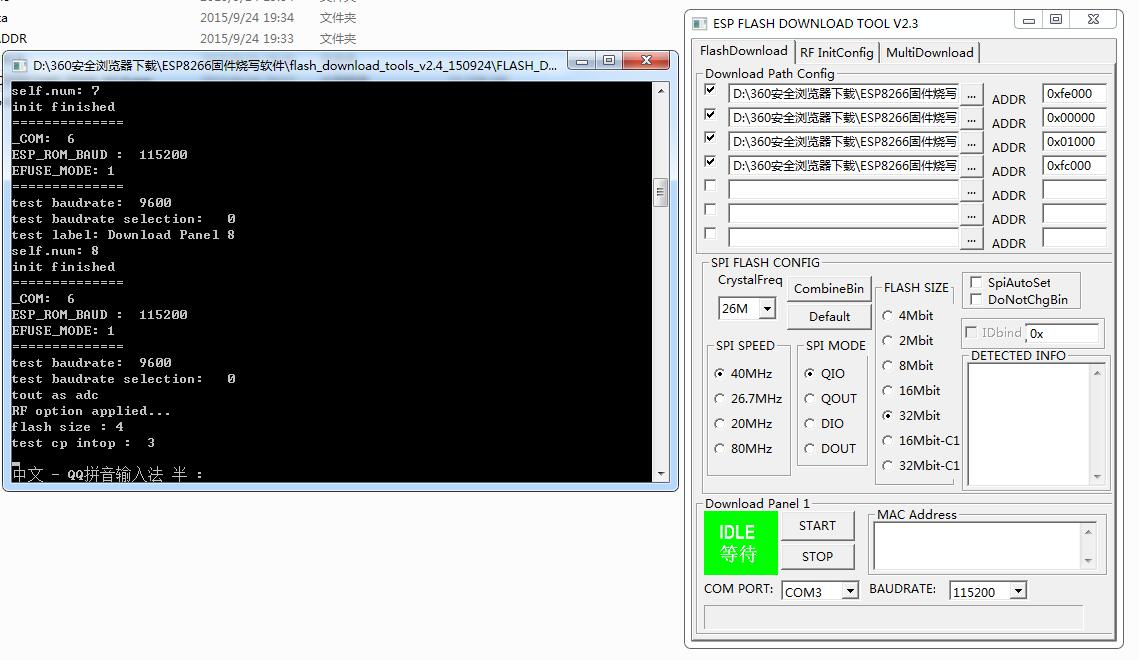Click the START button
This screenshot has width=1139, height=660.
click(x=817, y=525)
